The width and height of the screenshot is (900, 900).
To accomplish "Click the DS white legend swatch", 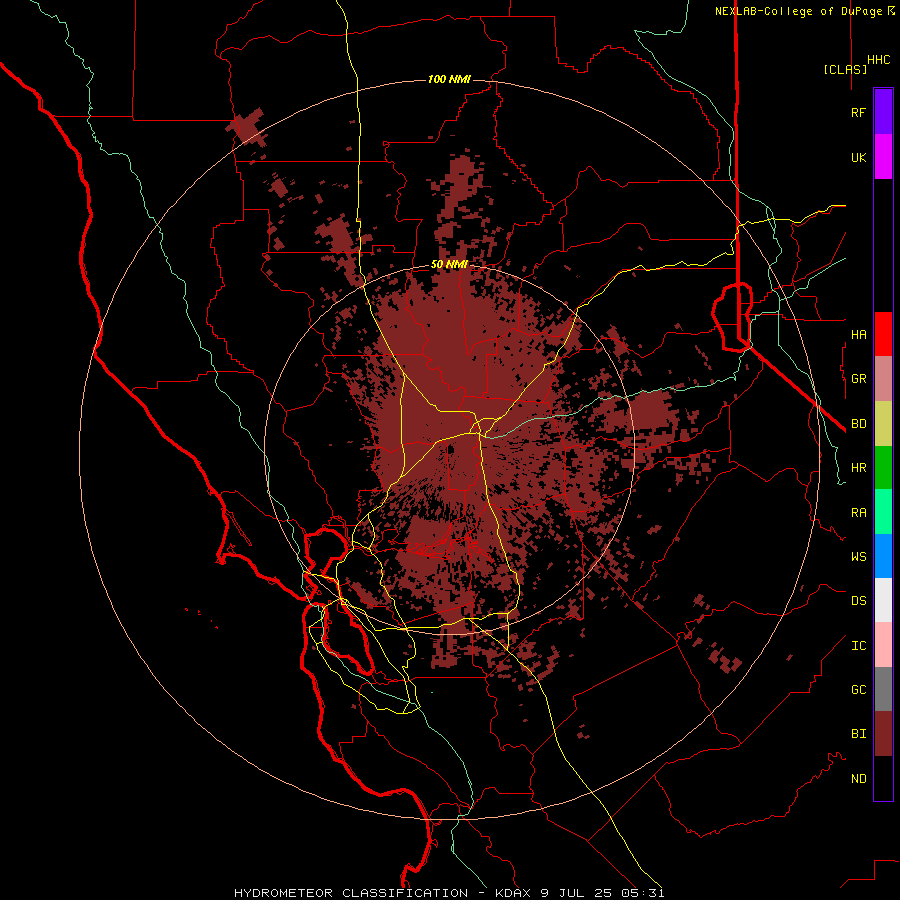I will pos(883,600).
